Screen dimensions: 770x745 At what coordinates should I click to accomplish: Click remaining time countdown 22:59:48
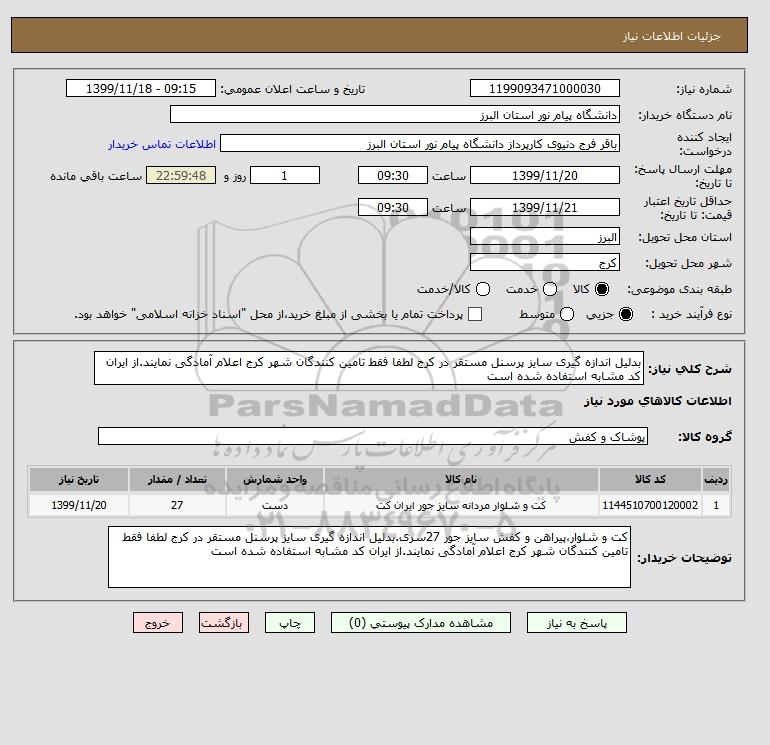[x=181, y=175]
